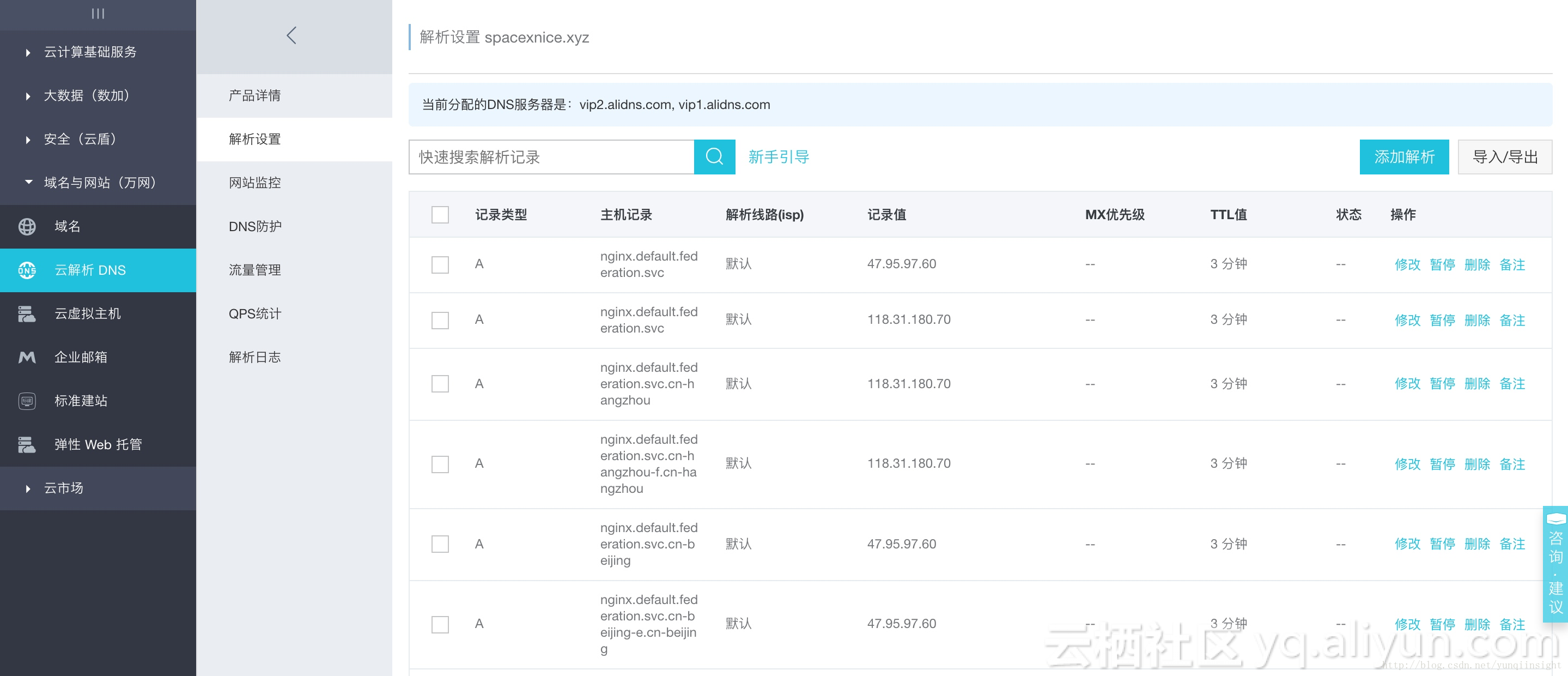Open 域名 via its globe icon
The width and height of the screenshot is (1568, 676).
(x=27, y=227)
